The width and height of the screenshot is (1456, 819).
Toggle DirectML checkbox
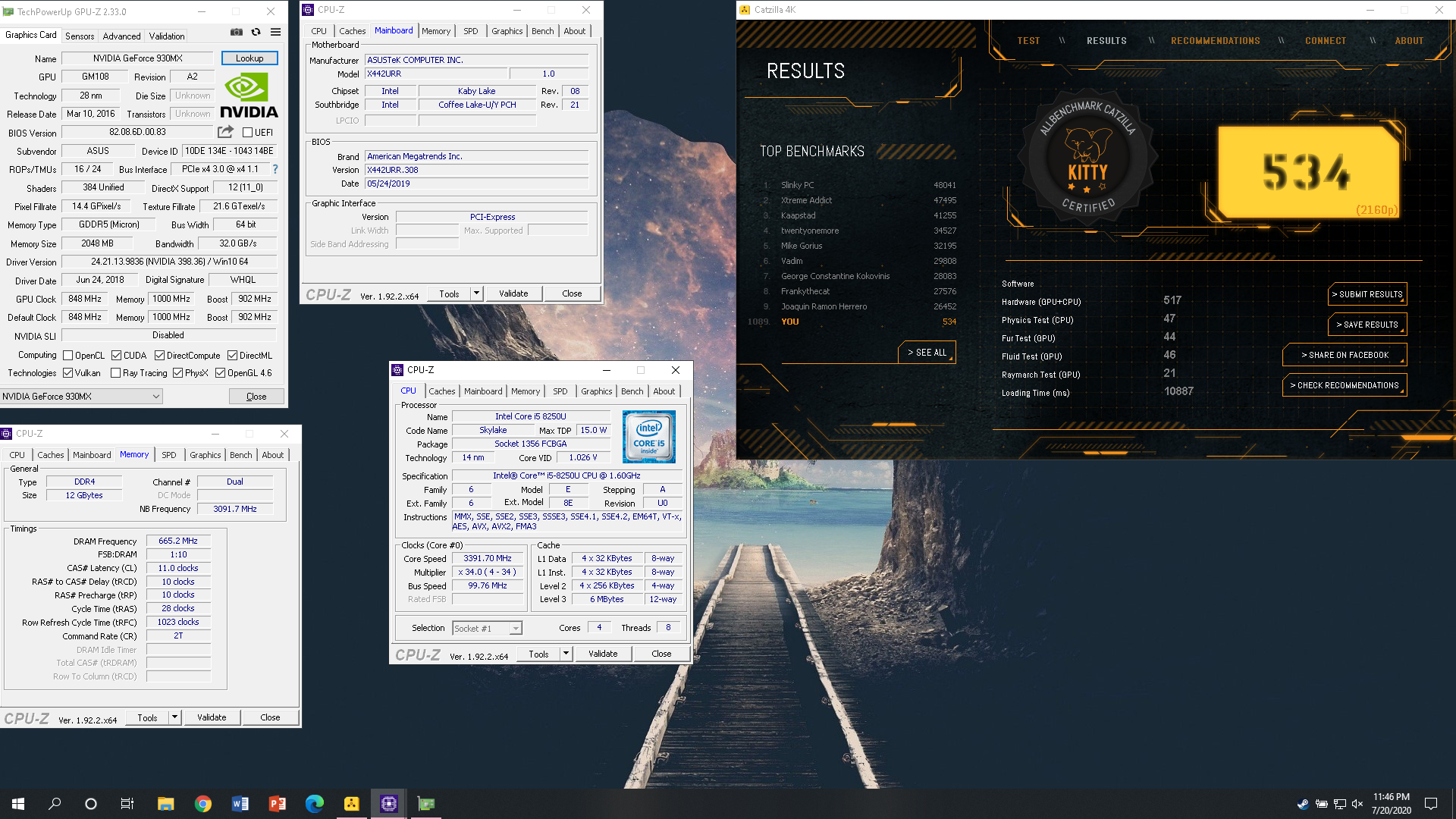(232, 355)
